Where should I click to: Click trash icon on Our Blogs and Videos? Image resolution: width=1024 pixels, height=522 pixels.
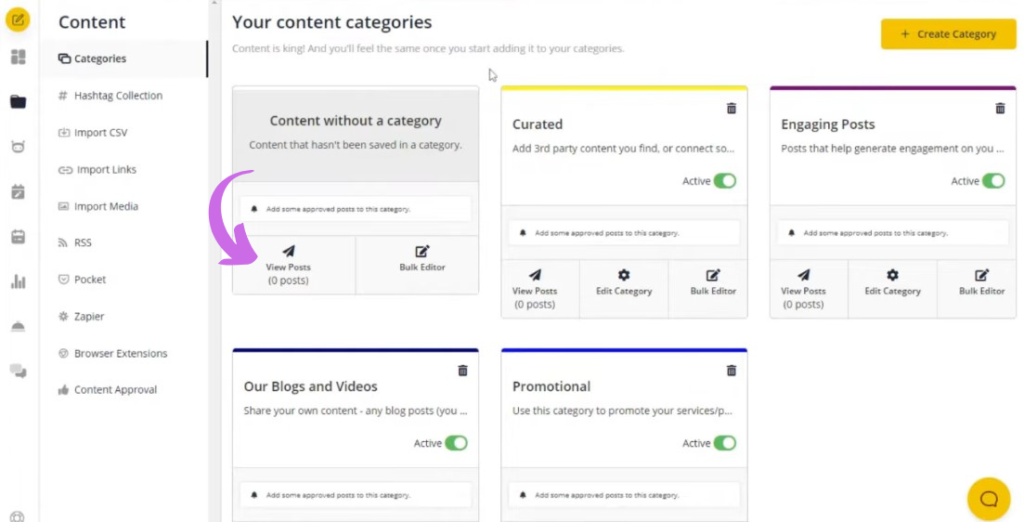(462, 370)
